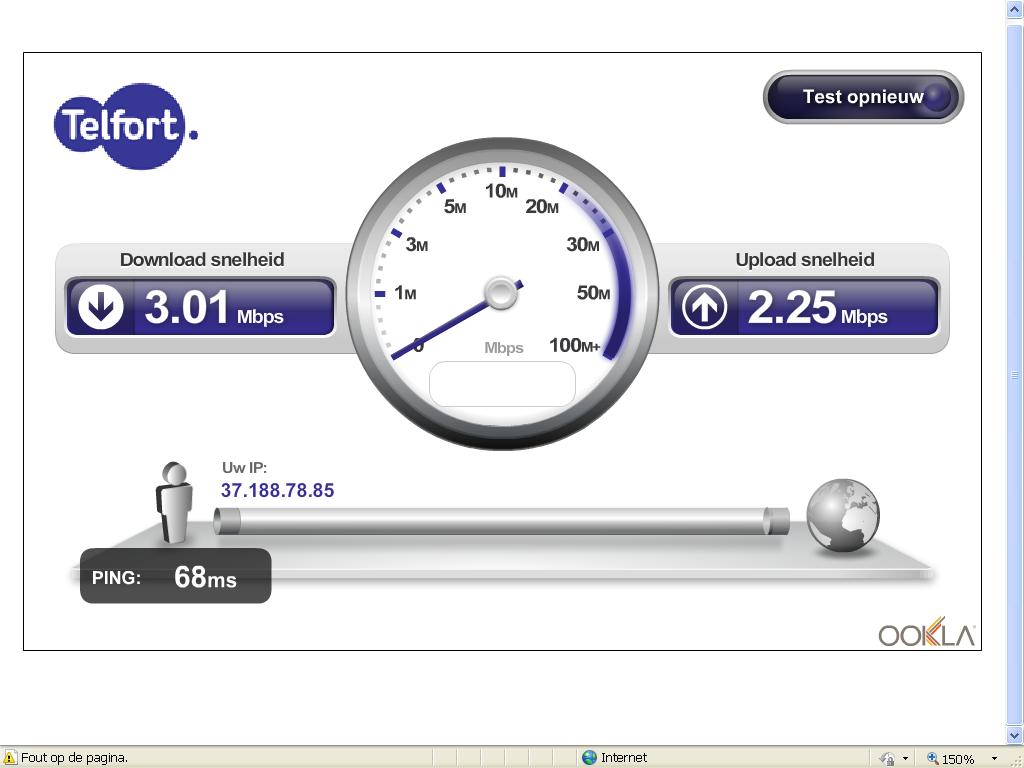The width and height of the screenshot is (1024, 768).
Task: Click the speedometer needle hub
Action: pos(501,293)
